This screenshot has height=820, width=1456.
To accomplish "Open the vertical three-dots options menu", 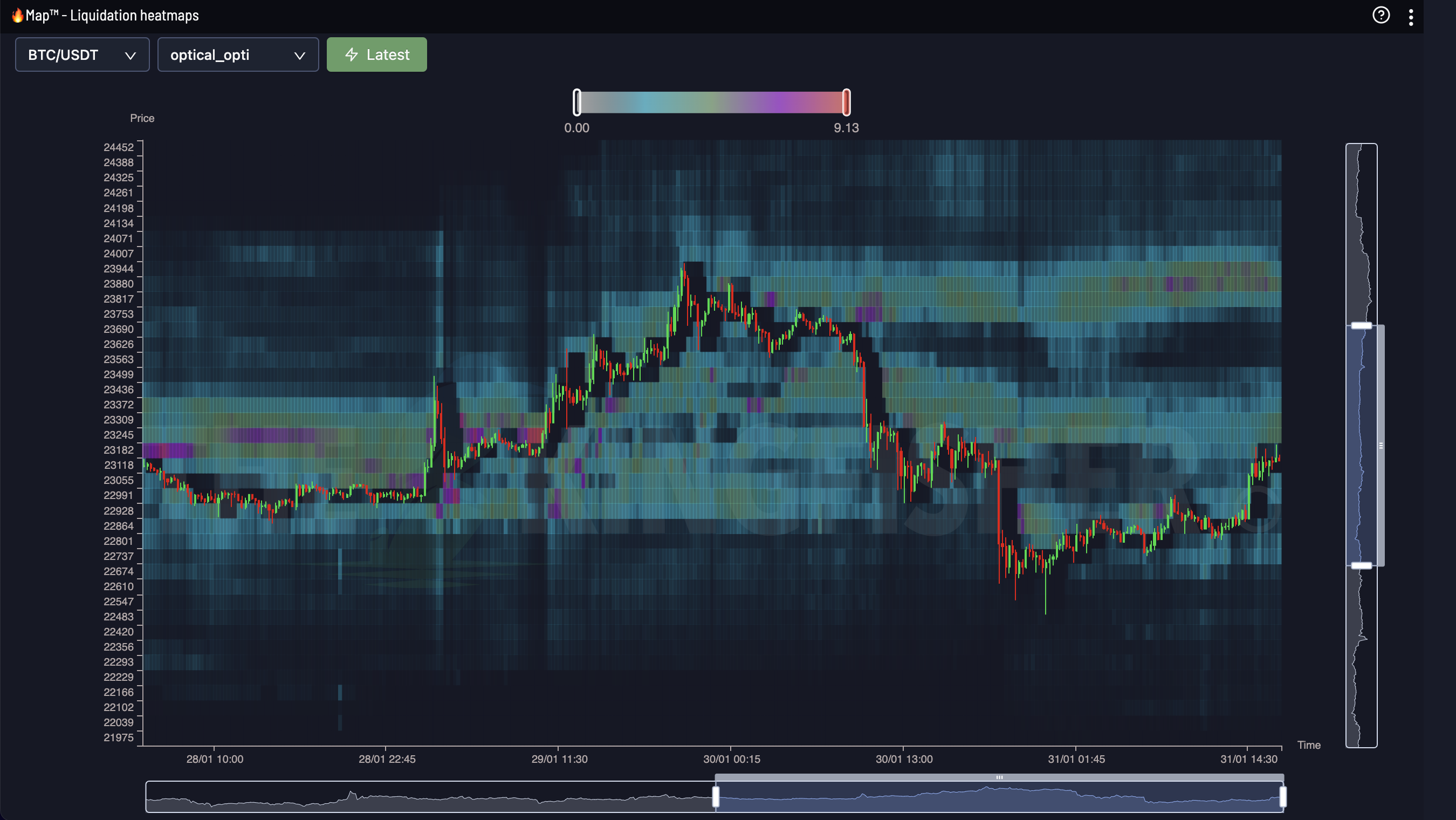I will point(1411,17).
